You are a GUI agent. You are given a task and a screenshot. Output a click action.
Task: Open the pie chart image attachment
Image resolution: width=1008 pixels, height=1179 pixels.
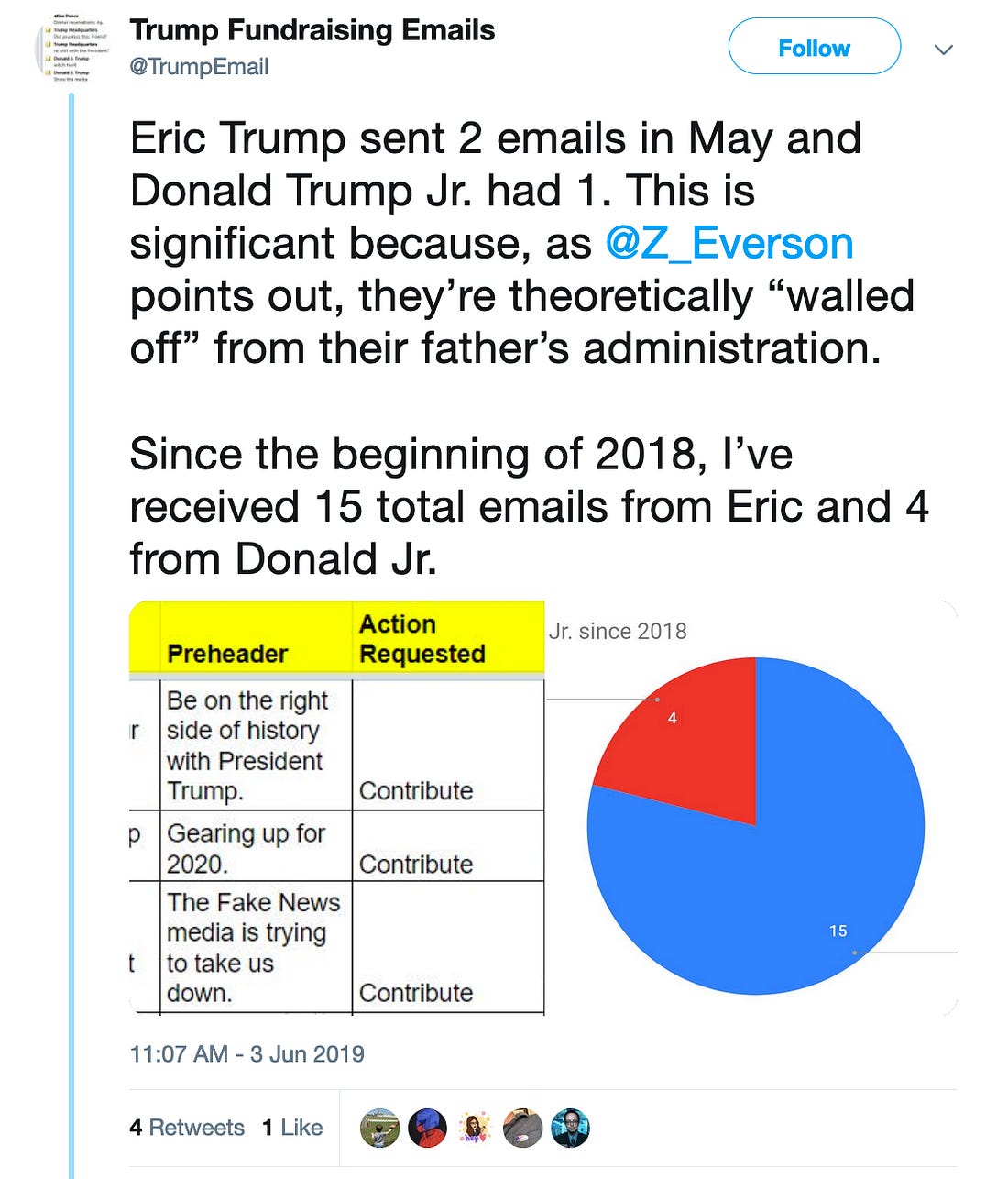pyautogui.click(x=752, y=808)
